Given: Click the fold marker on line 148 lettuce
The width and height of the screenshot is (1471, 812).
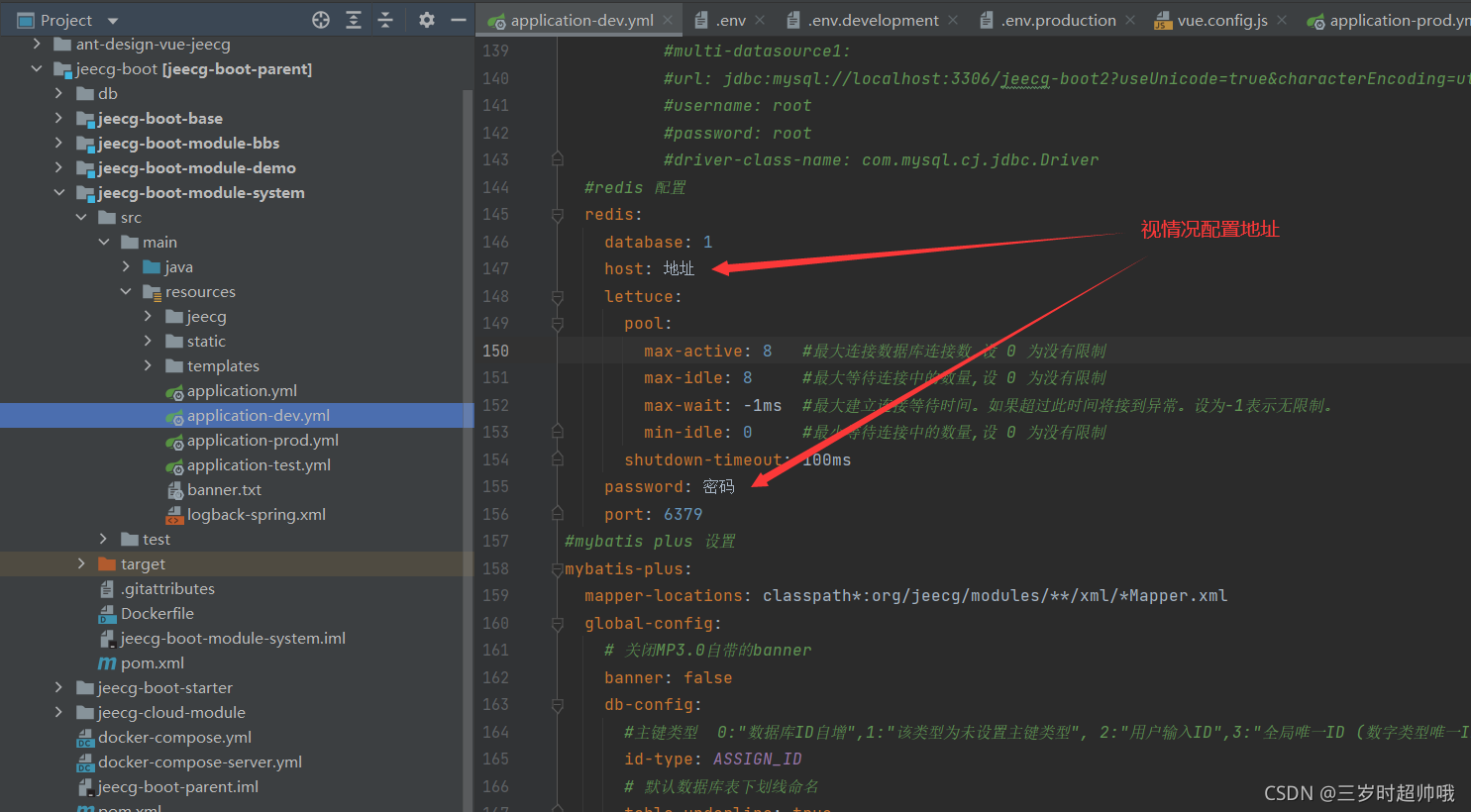Looking at the screenshot, I should pyautogui.click(x=558, y=296).
